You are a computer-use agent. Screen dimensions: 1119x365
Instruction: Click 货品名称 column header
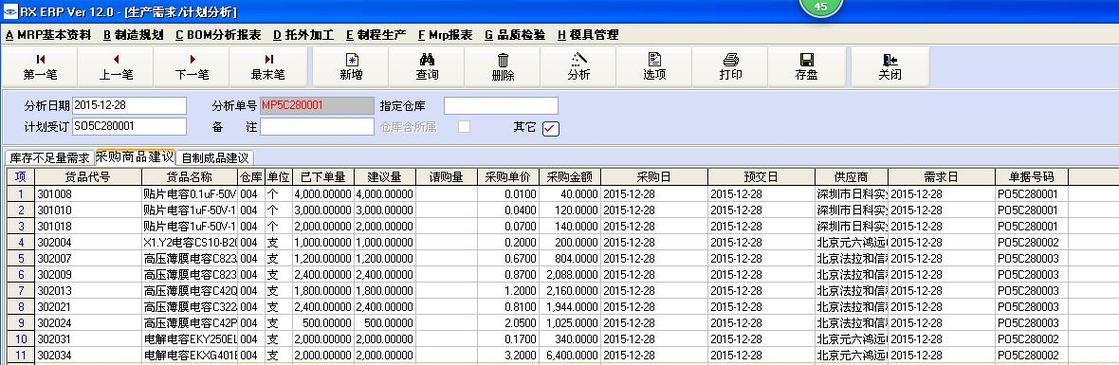point(189,176)
